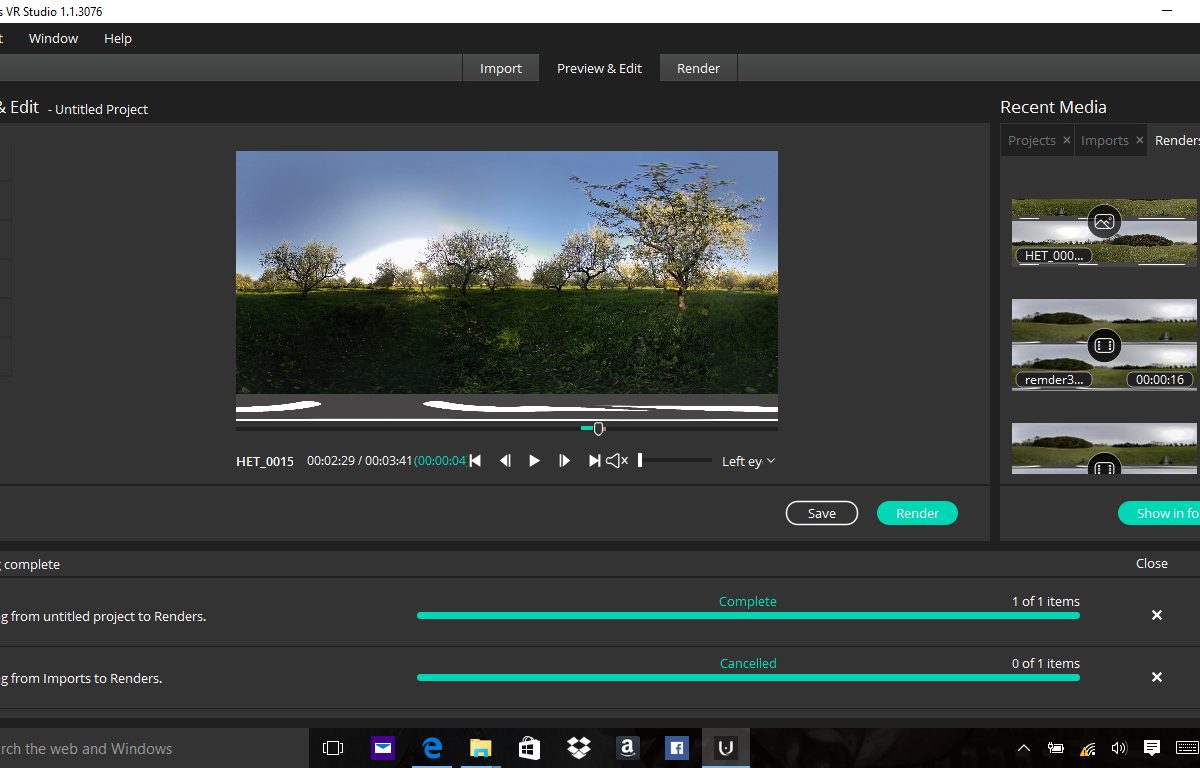Open Facebook from the taskbar
Viewport: 1200px width, 768px height.
click(676, 748)
